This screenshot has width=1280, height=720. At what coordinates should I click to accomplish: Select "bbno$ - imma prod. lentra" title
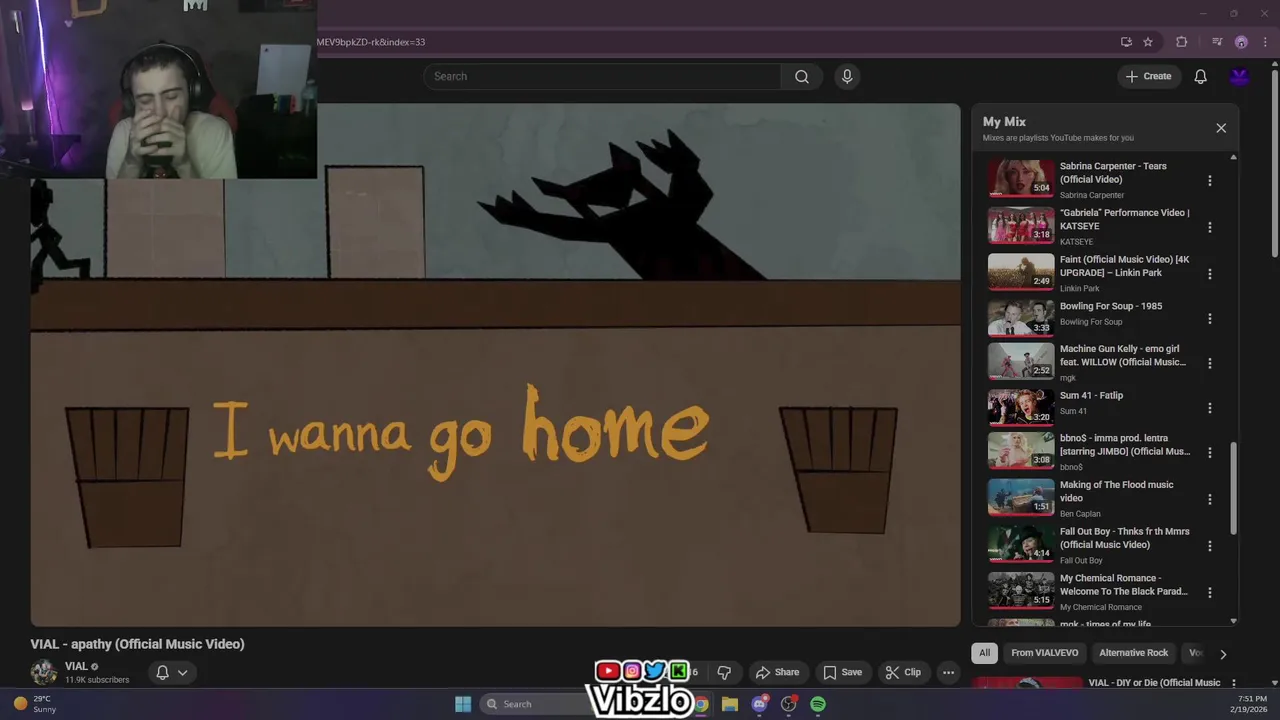click(x=1124, y=445)
